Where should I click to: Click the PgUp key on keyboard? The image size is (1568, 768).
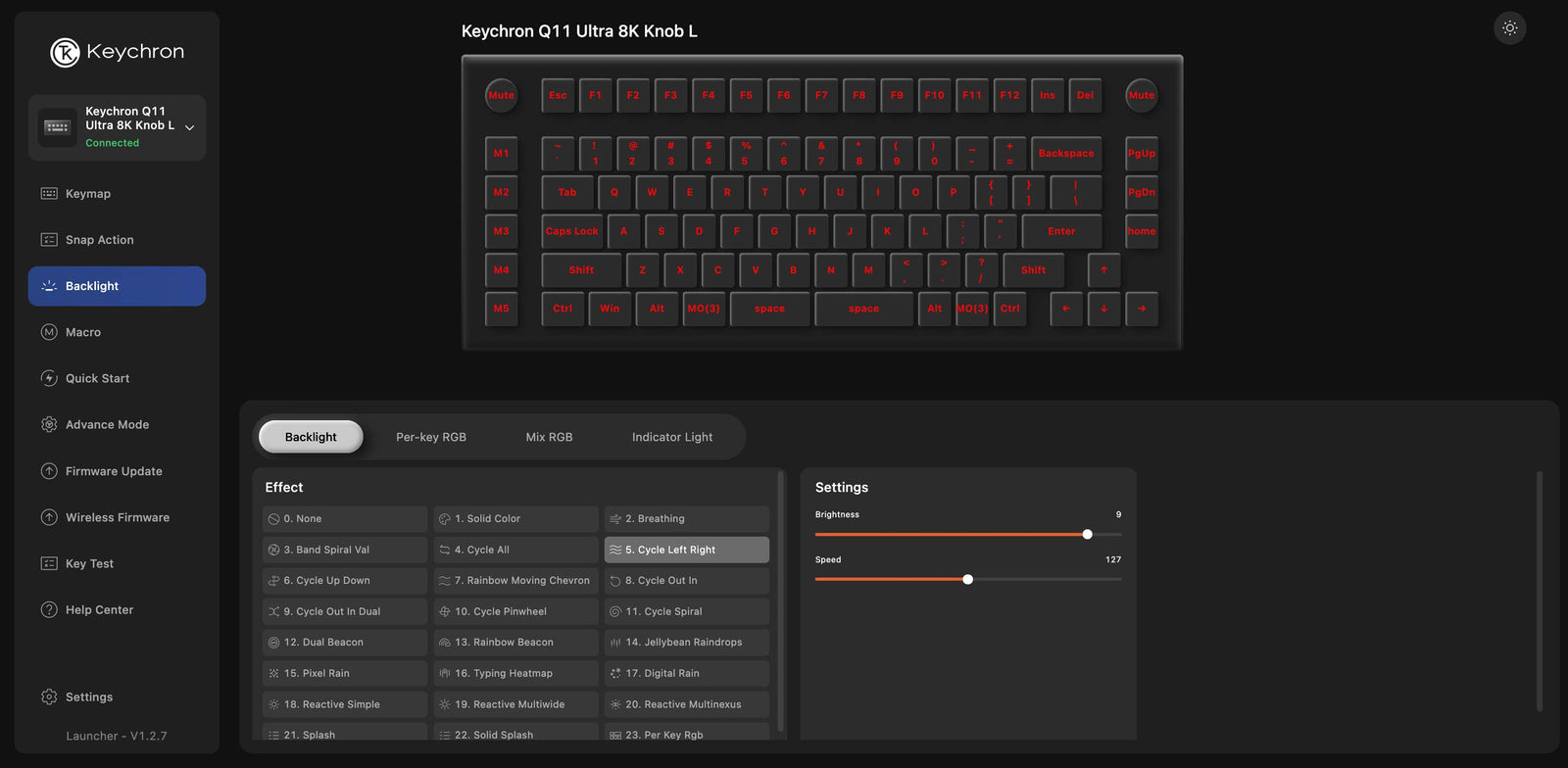coord(1142,153)
